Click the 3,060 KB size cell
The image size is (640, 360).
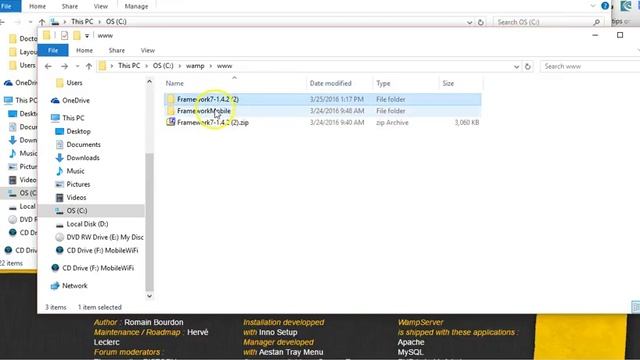click(x=467, y=122)
